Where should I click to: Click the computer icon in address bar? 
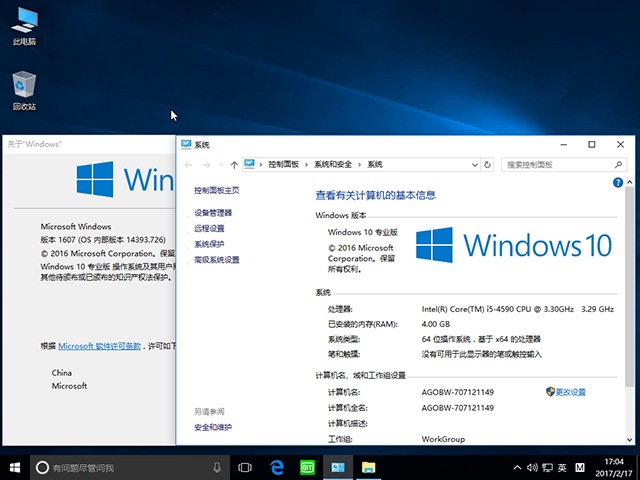(x=249, y=164)
